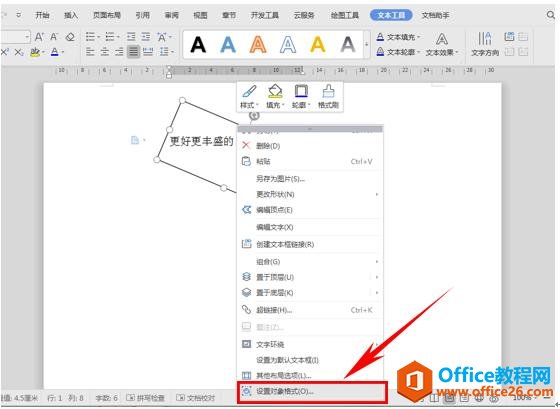Expand the 置于顶层(U) submenu

point(310,277)
